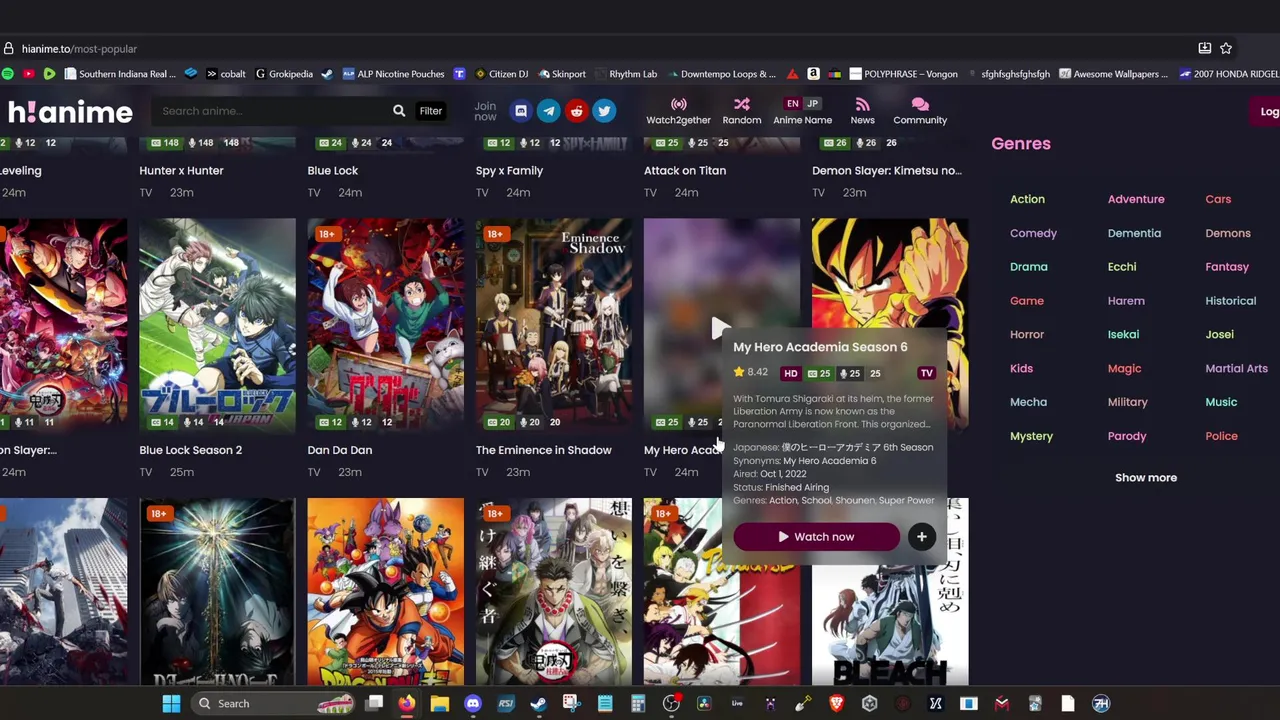The height and width of the screenshot is (720, 1280).
Task: Open the Grokipedia bookmark
Action: (284, 74)
